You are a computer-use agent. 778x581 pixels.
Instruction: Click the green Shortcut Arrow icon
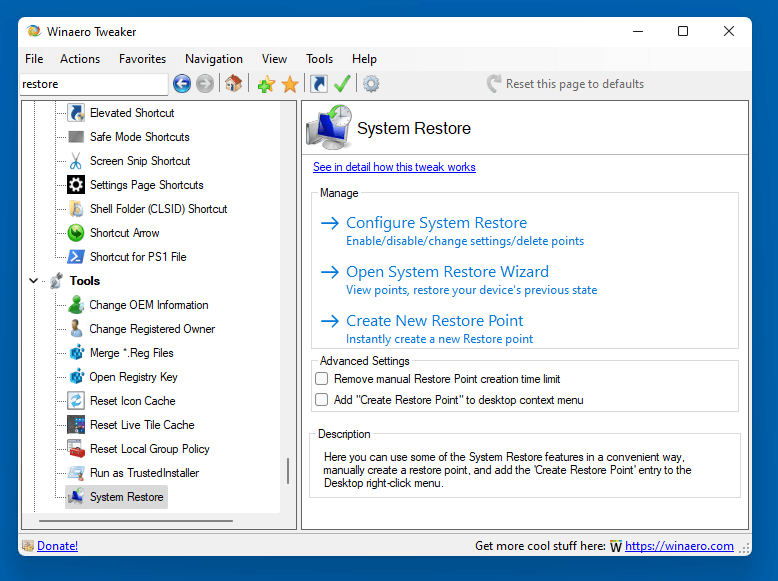pyautogui.click(x=76, y=233)
